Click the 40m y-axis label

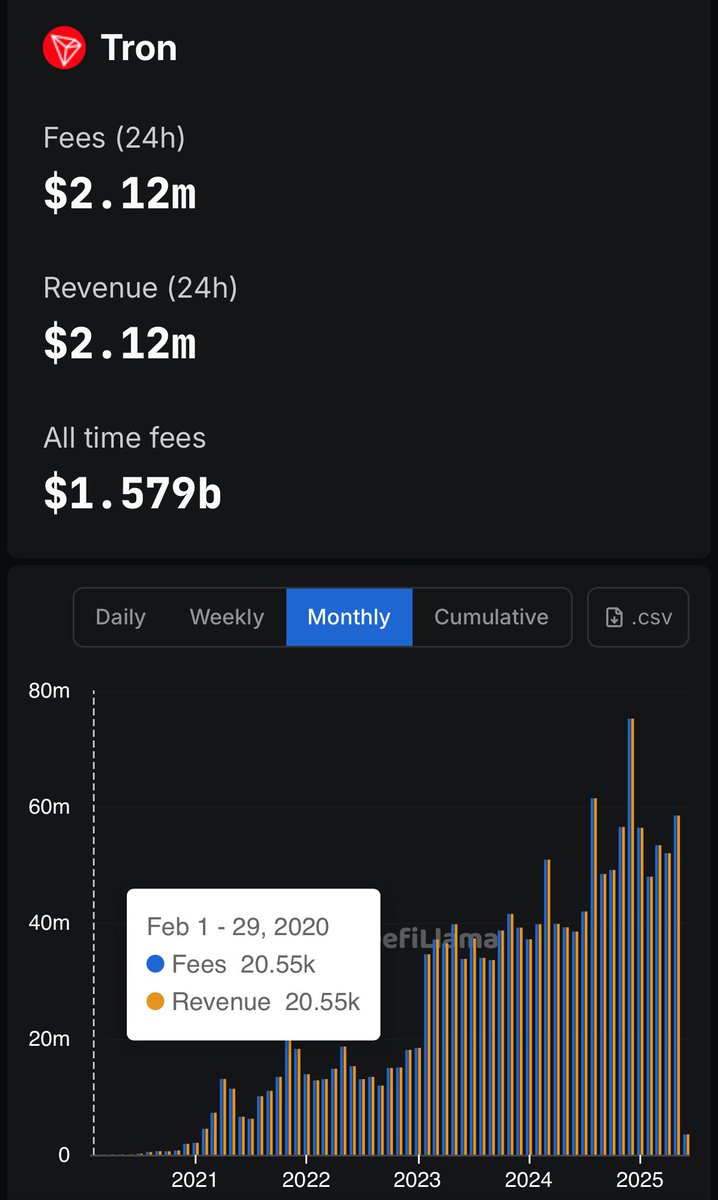tap(49, 923)
